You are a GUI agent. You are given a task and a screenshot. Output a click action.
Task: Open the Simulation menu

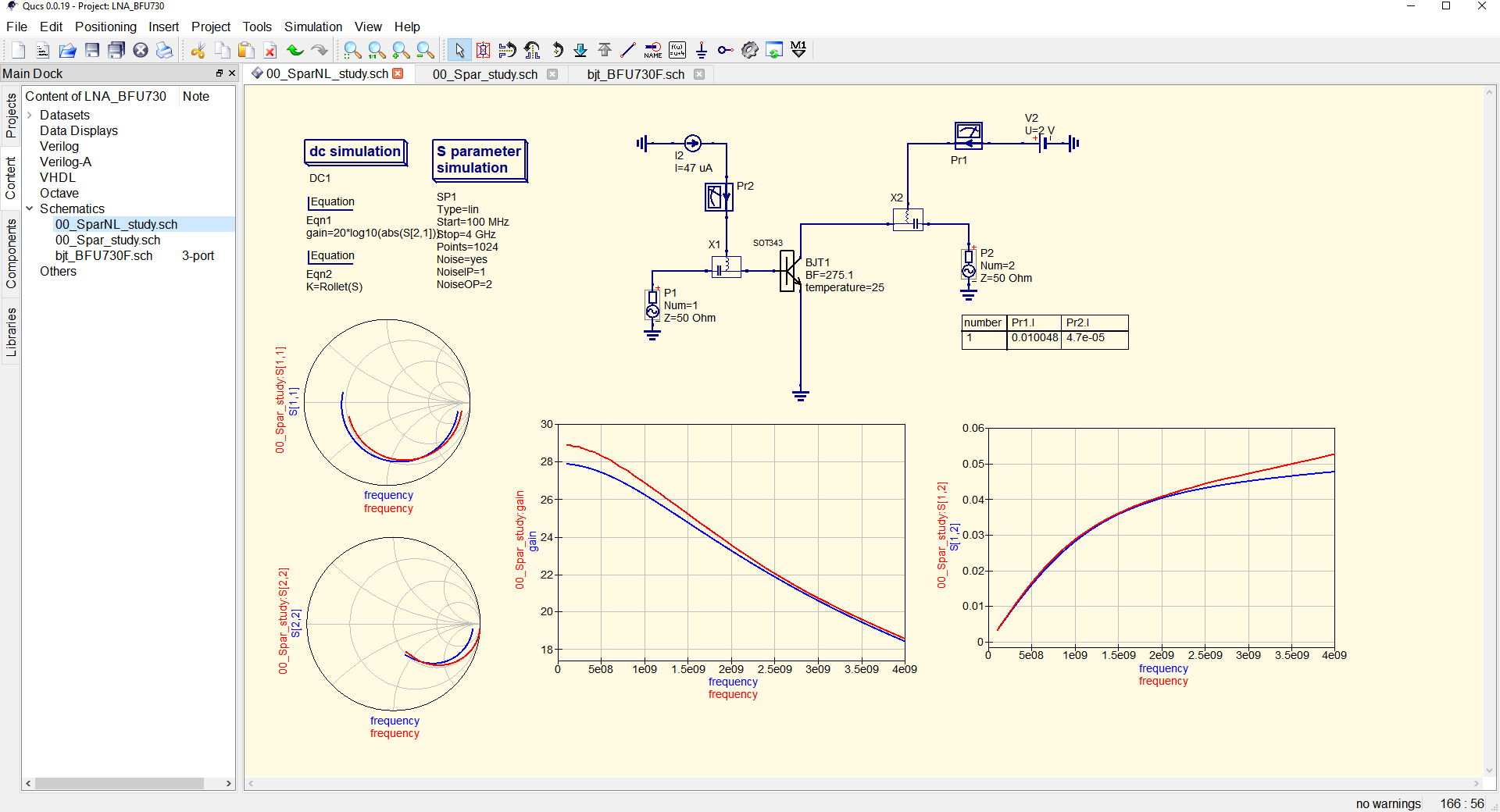(312, 27)
